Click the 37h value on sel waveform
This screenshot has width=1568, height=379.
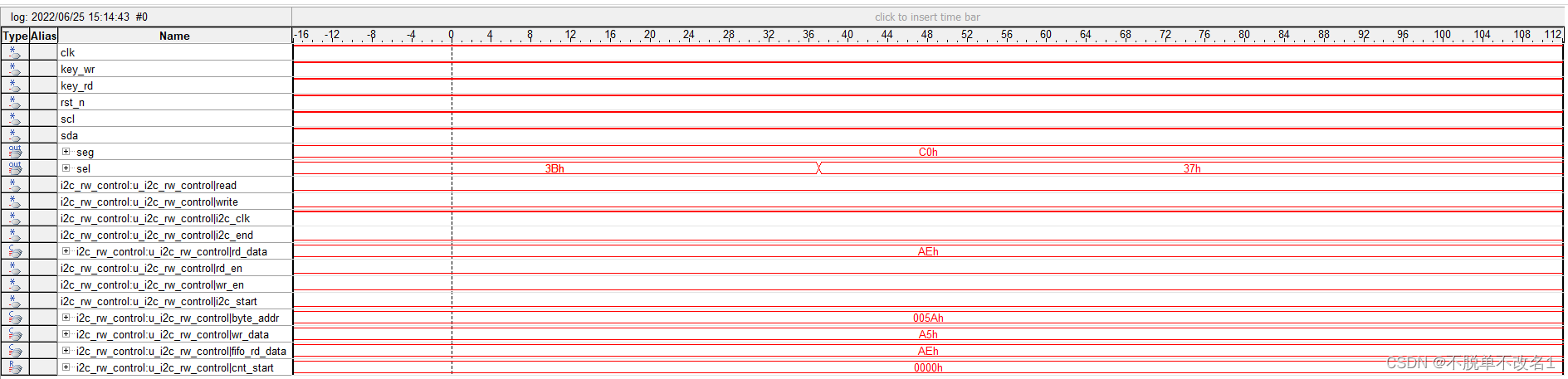[x=1192, y=168]
